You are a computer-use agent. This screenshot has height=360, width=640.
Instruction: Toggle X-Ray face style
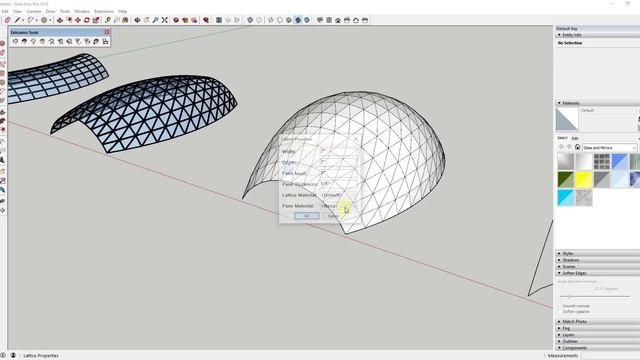tap(250, 20)
